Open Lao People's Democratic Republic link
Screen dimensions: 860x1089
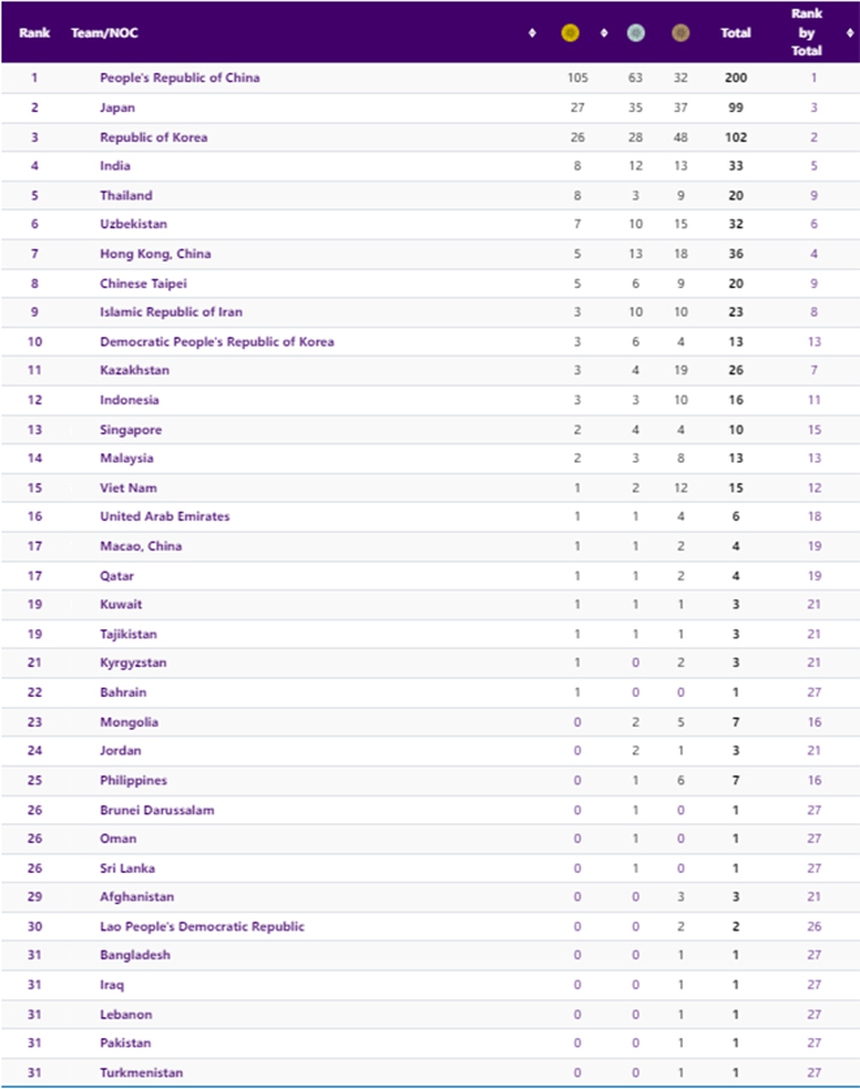[202, 927]
